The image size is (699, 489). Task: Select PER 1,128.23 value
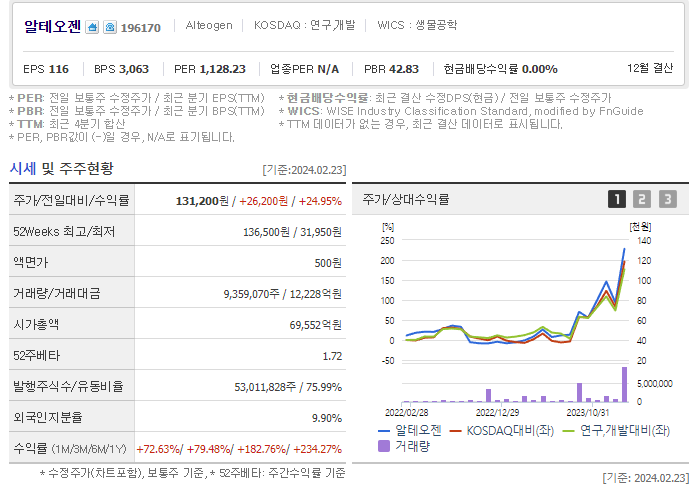[210, 69]
